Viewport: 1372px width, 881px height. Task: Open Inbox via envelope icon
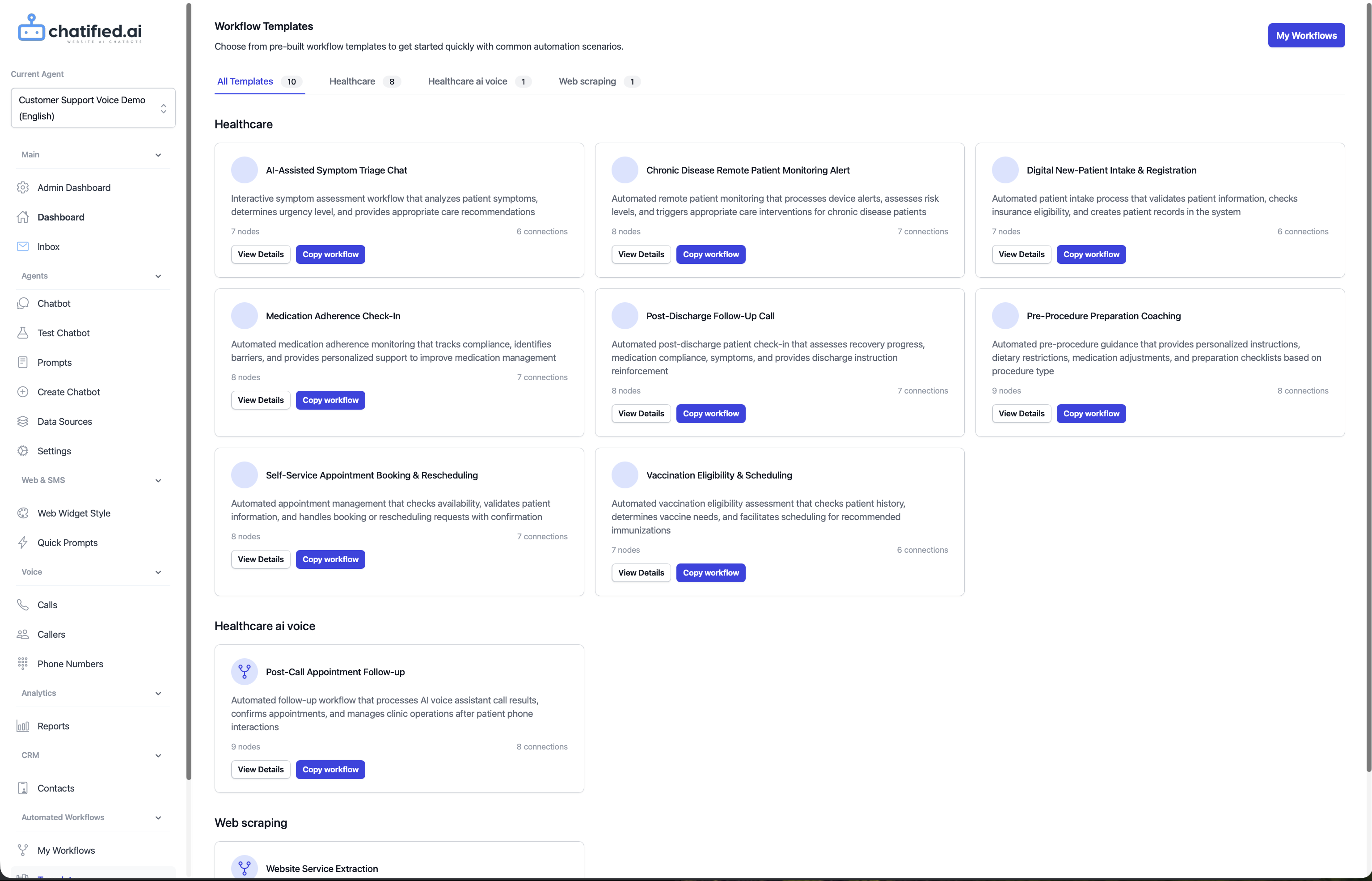[x=23, y=246]
